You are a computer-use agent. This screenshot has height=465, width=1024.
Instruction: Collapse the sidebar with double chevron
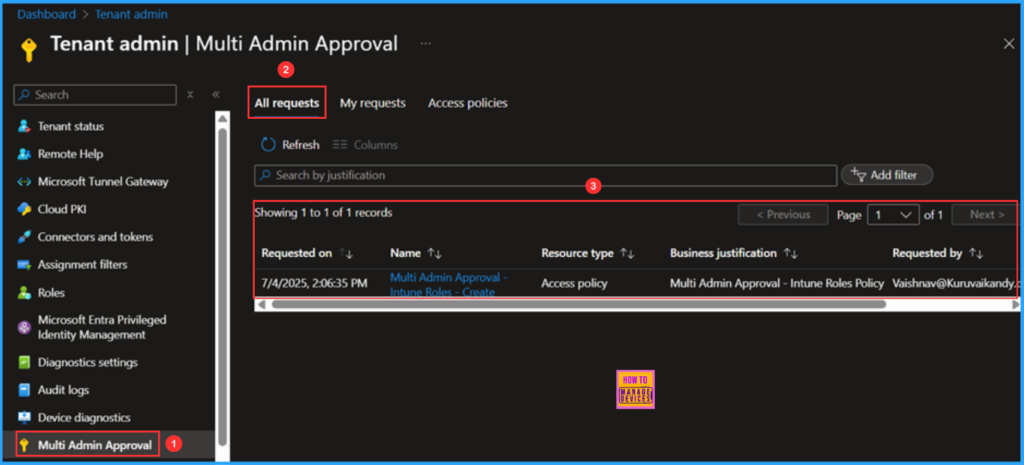216,95
